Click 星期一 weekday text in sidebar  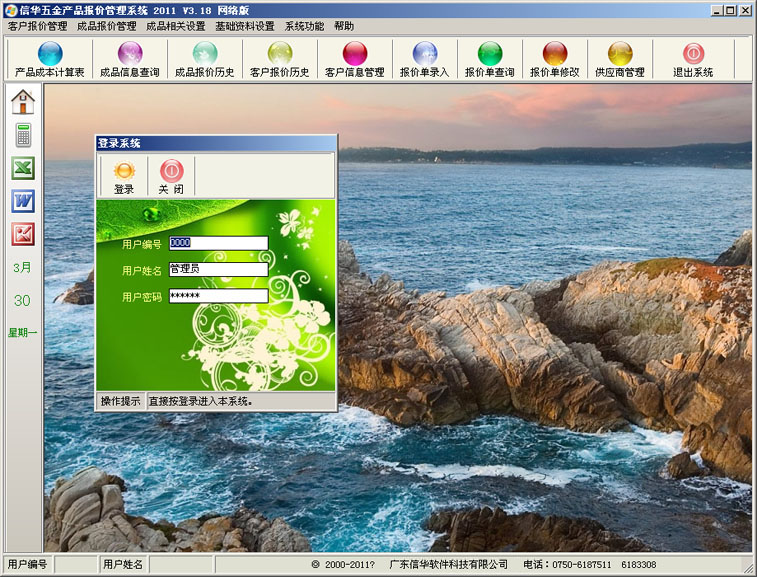pos(22,332)
